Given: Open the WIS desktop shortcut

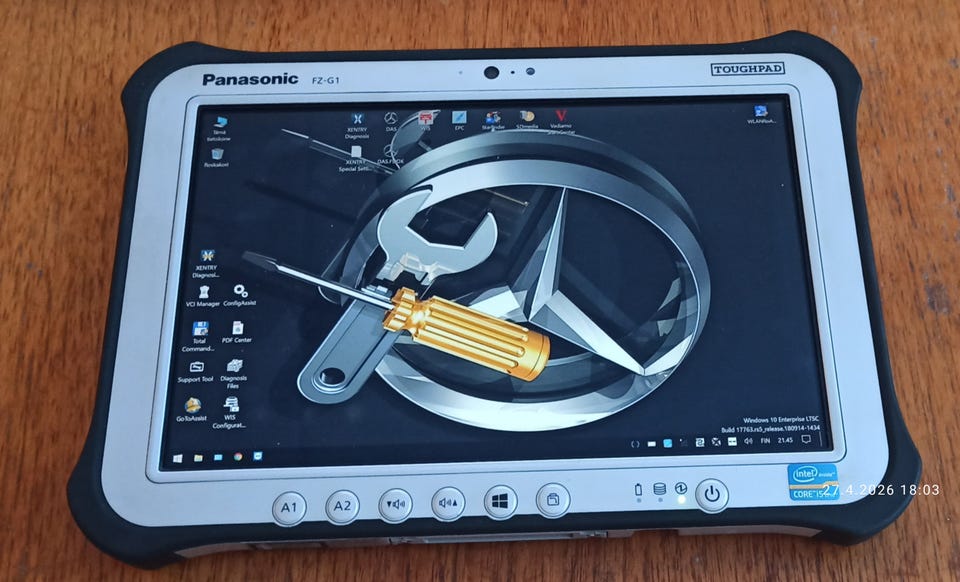Looking at the screenshot, I should [x=426, y=121].
